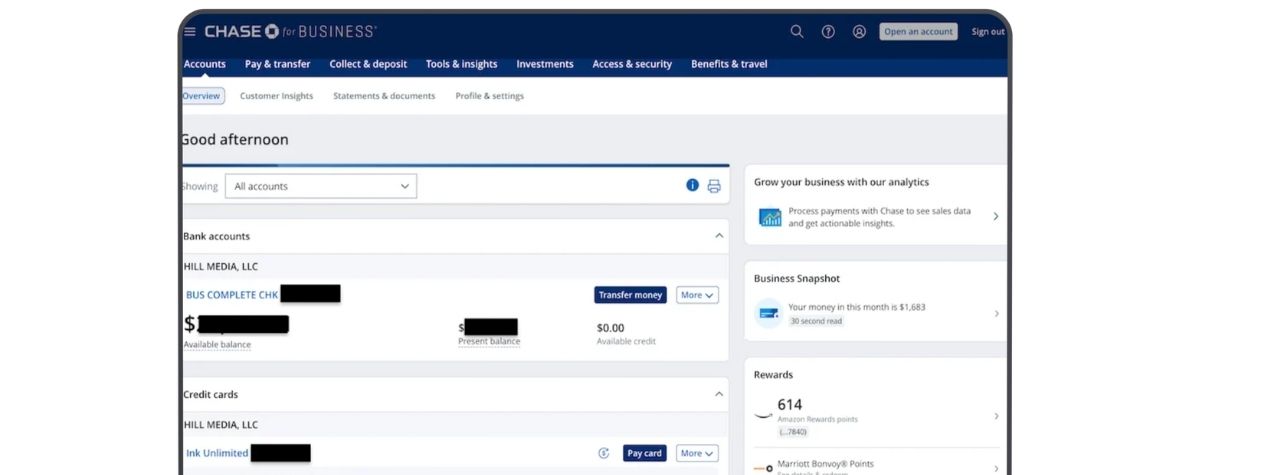Click the 614 rewards points value
1280x475 pixels.
[x=790, y=405]
